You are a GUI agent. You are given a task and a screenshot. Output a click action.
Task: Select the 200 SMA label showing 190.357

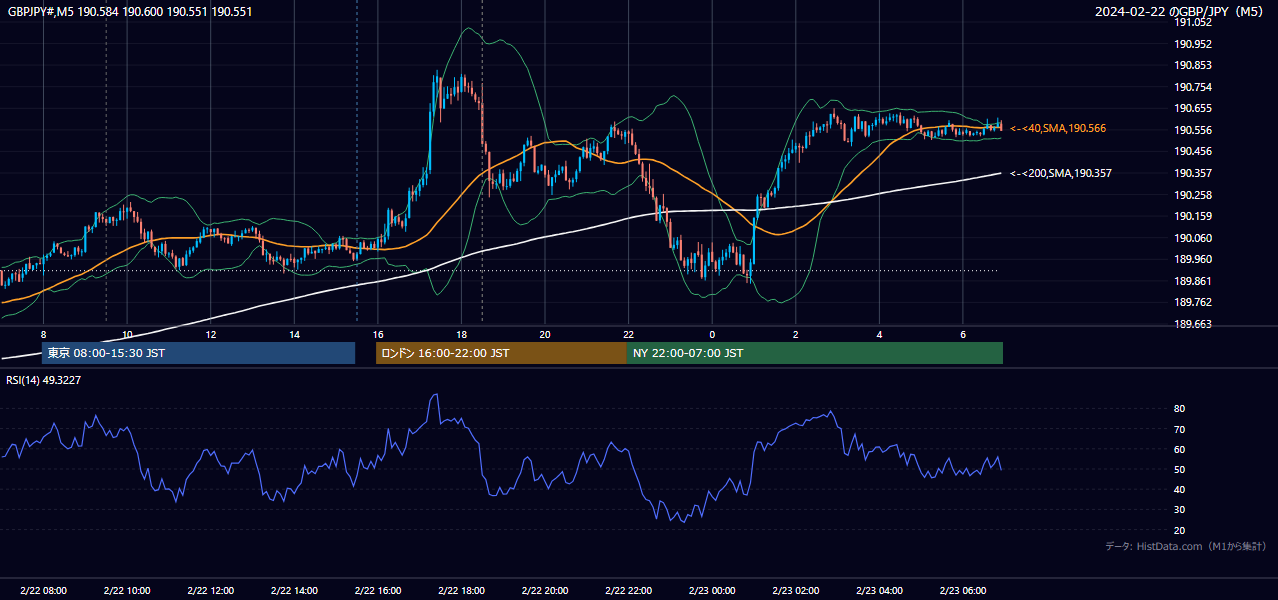tap(1060, 173)
